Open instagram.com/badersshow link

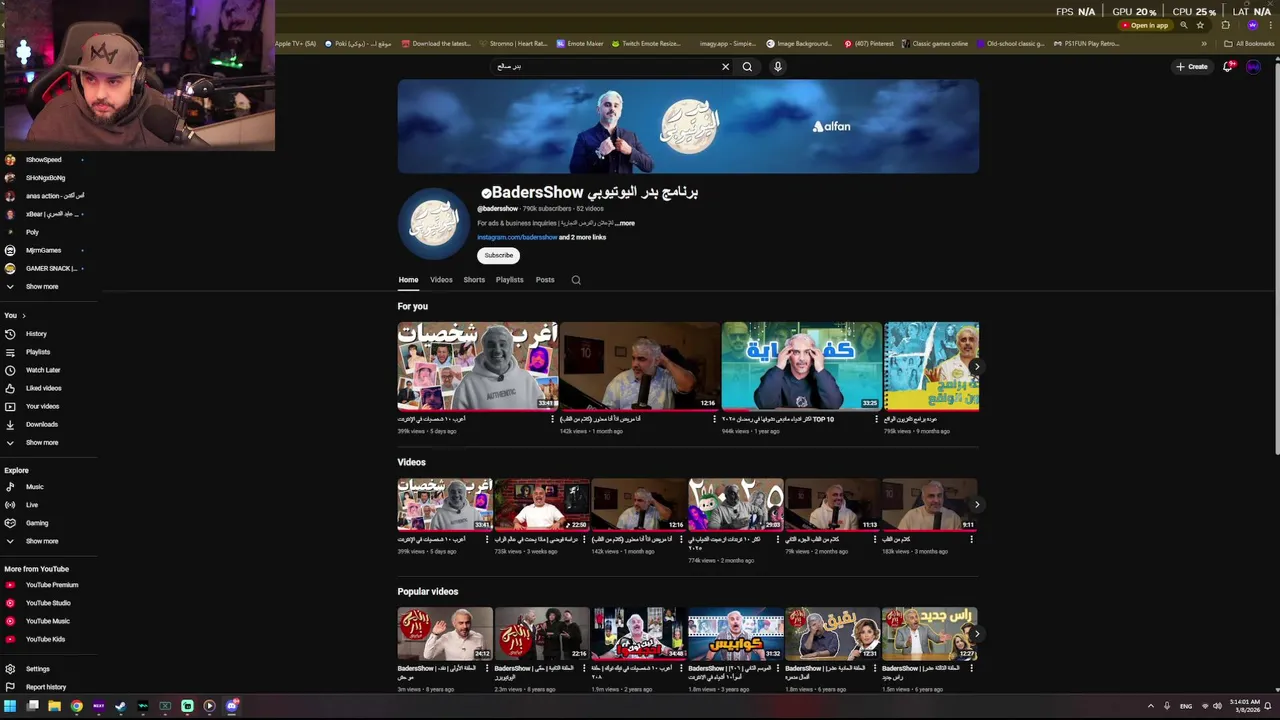point(517,237)
